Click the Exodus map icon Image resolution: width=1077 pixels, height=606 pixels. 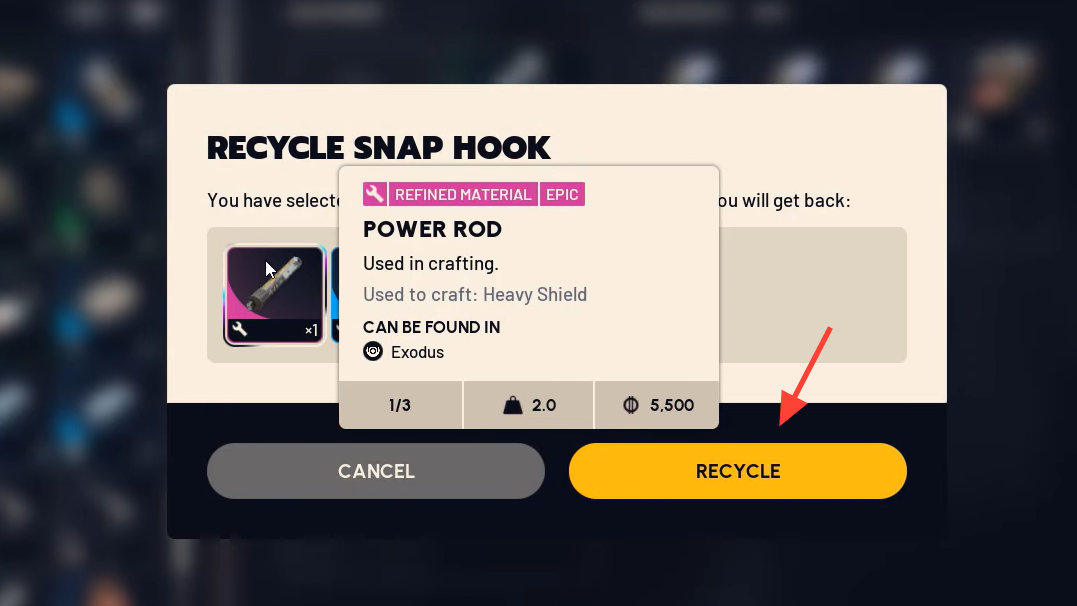pyautogui.click(x=373, y=352)
